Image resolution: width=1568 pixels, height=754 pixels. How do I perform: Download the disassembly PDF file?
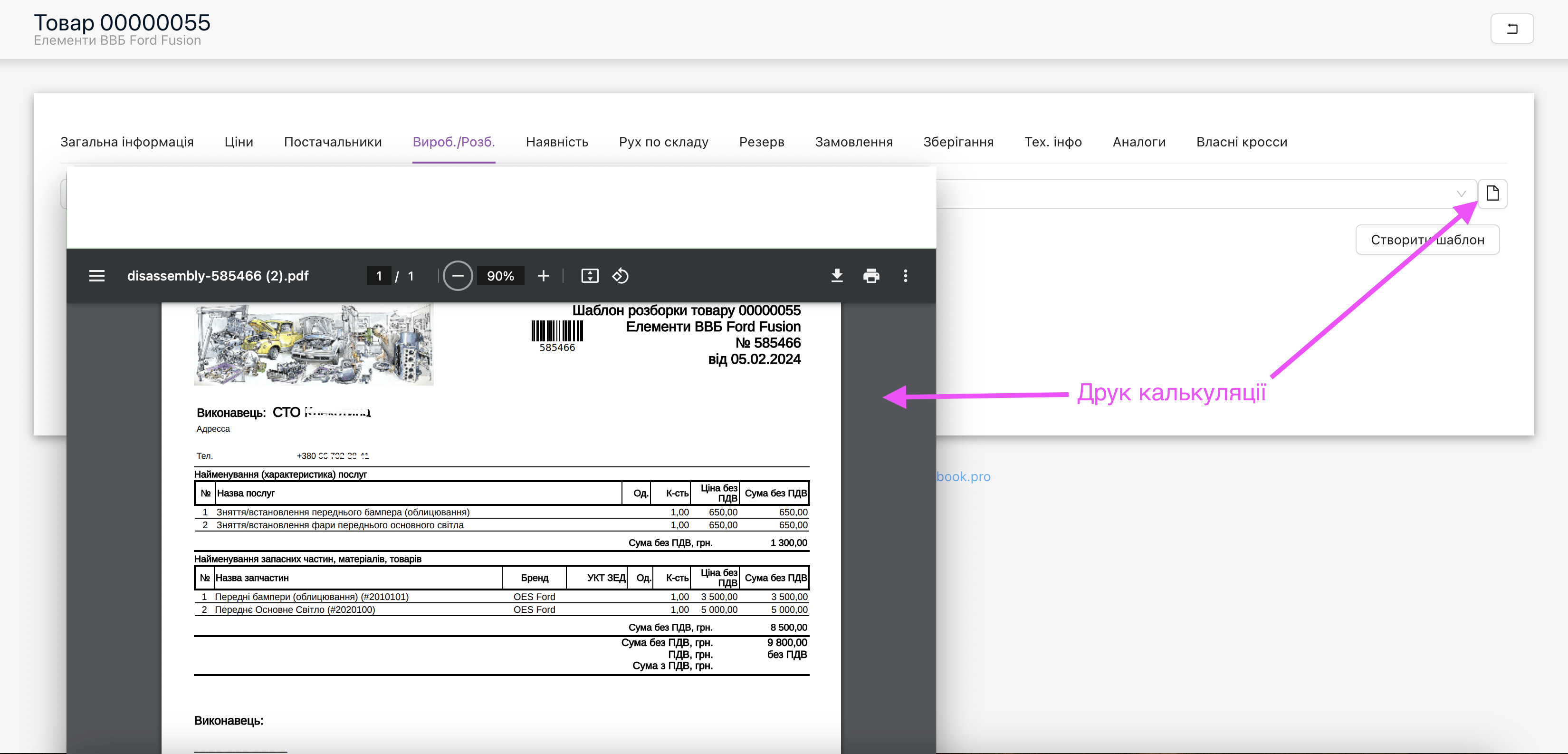(837, 276)
